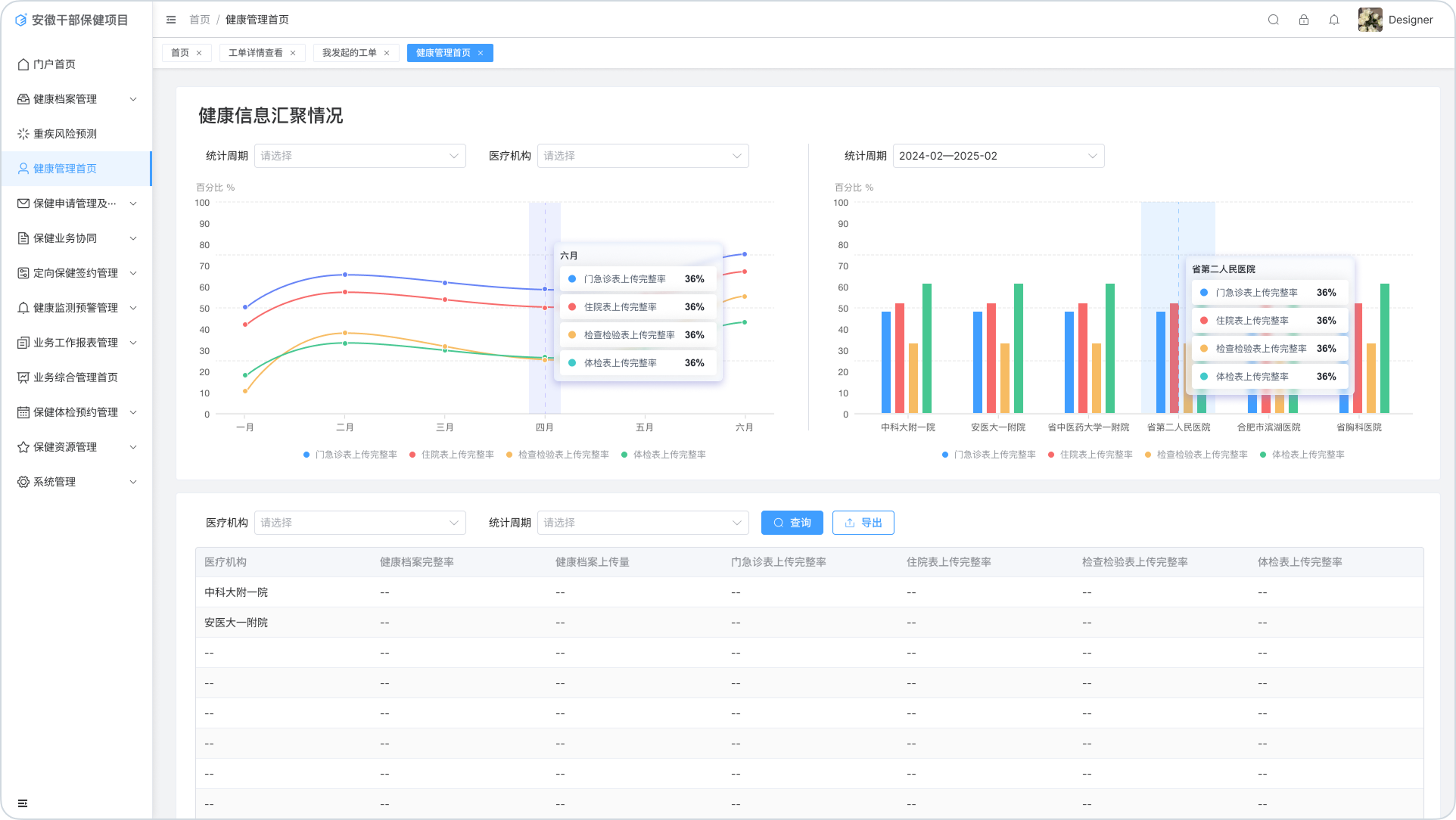Viewport: 1456px width, 820px height.
Task: Click the bottom-left sidebar menu icon
Action: [x=23, y=803]
